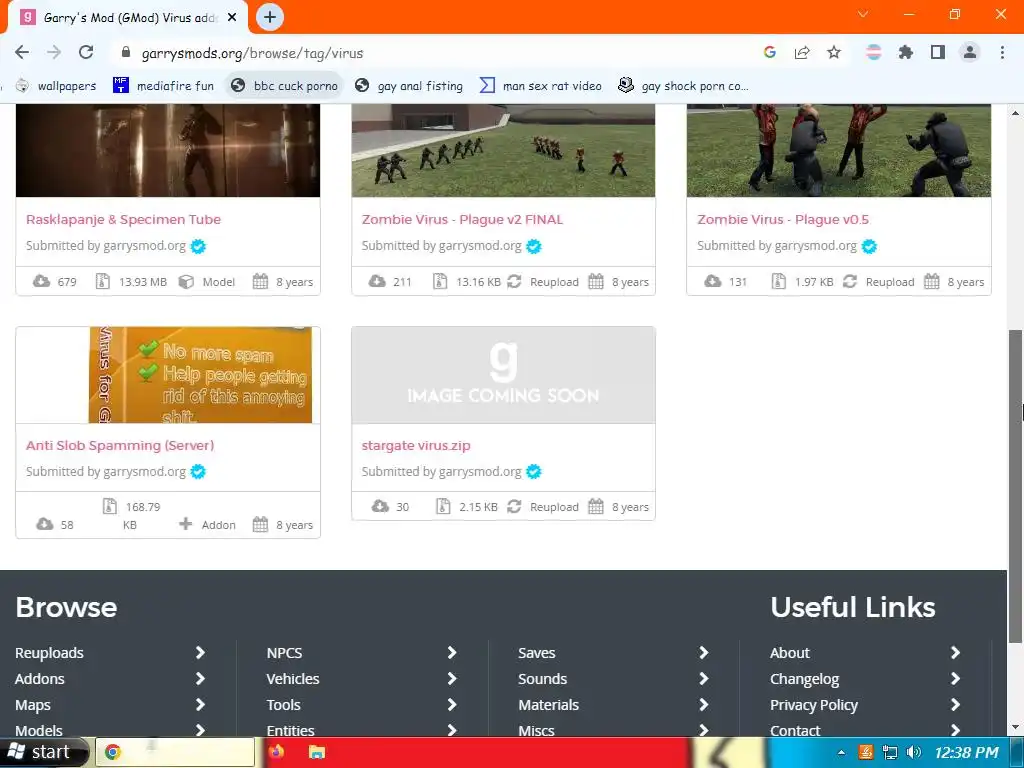This screenshot has width=1024, height=768.
Task: Open Rasklapanje & Specimen Tube addon
Action: (x=123, y=219)
